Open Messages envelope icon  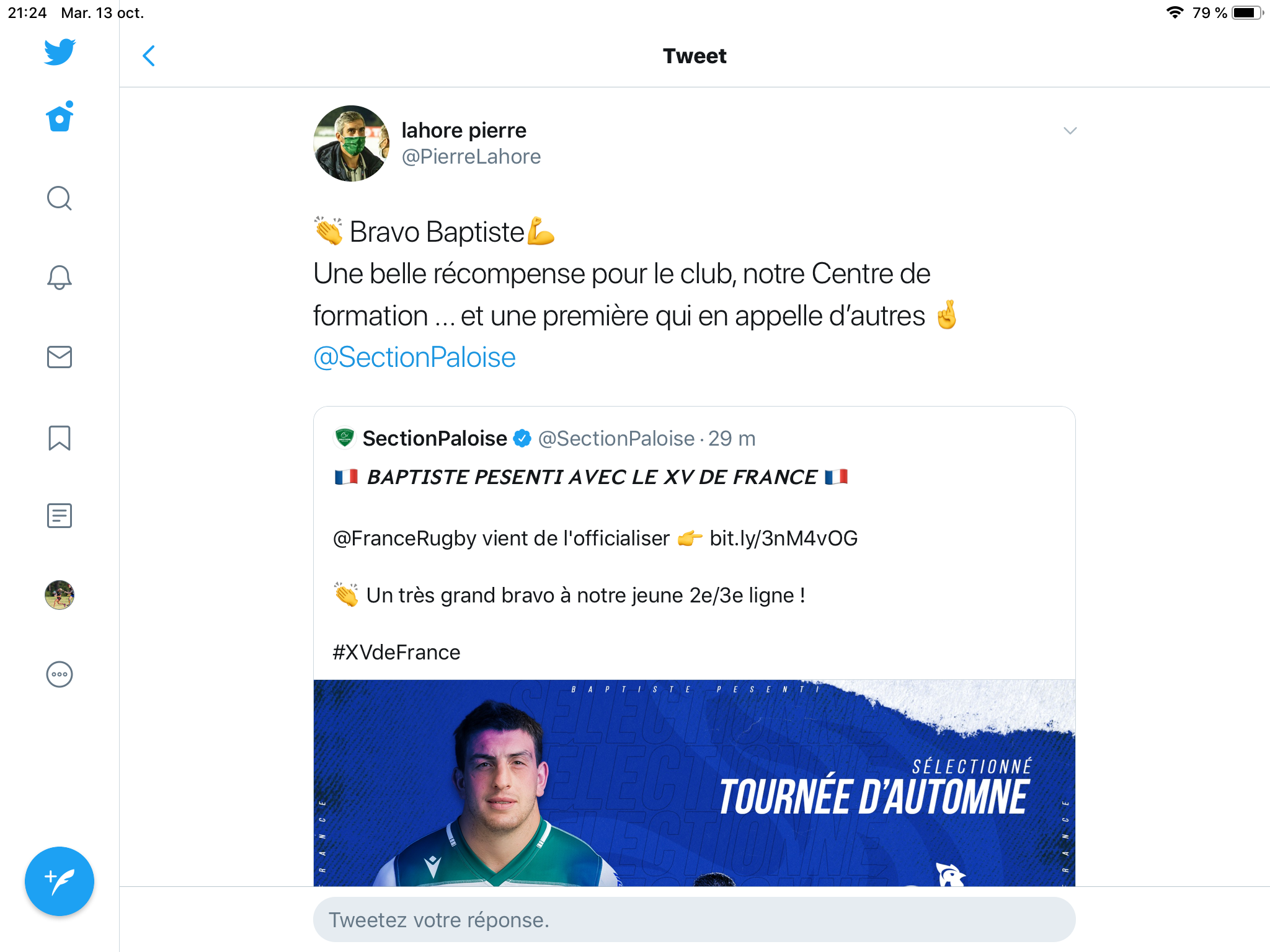pyautogui.click(x=60, y=357)
